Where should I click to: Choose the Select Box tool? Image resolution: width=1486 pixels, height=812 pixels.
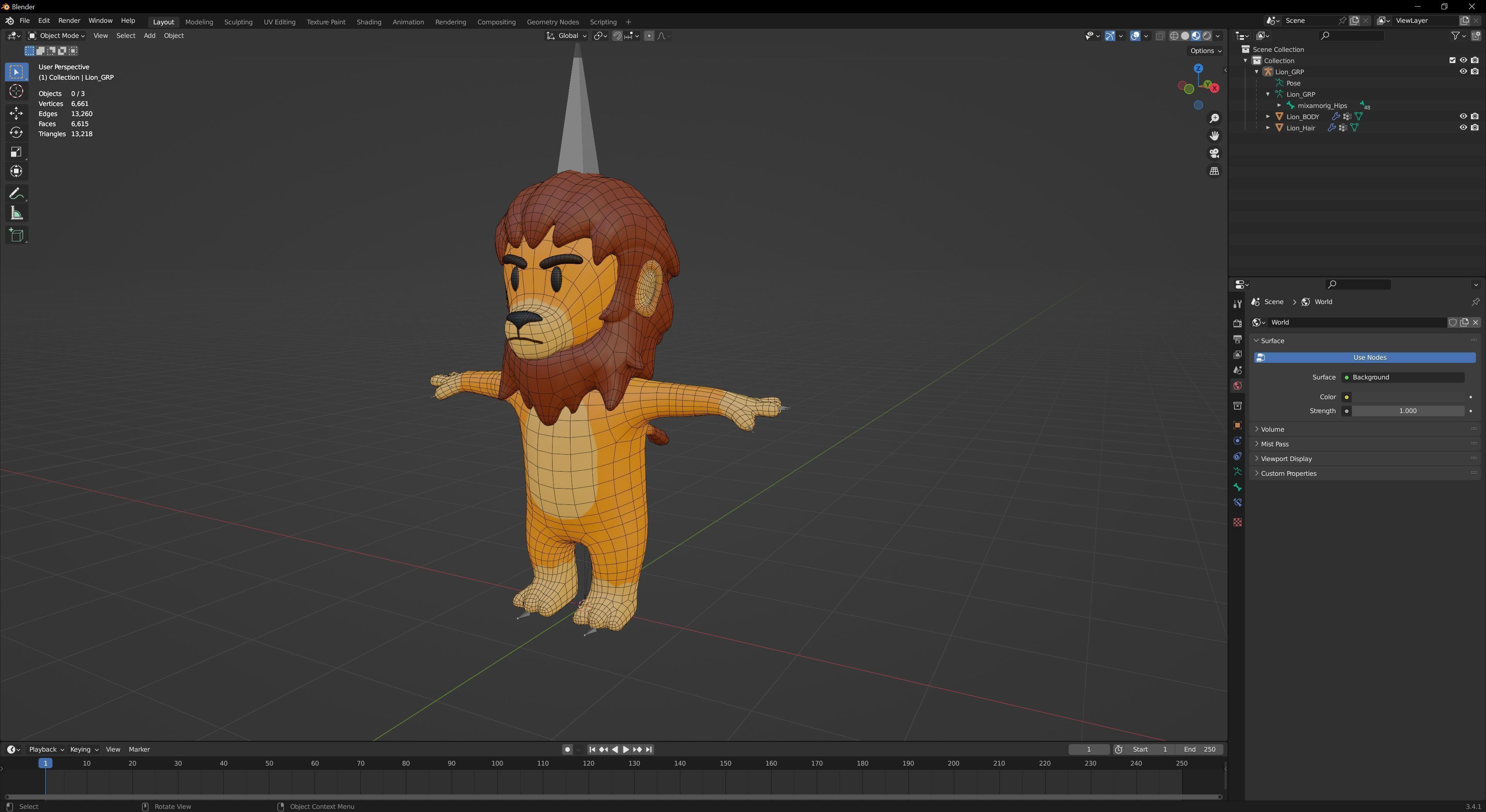16,72
